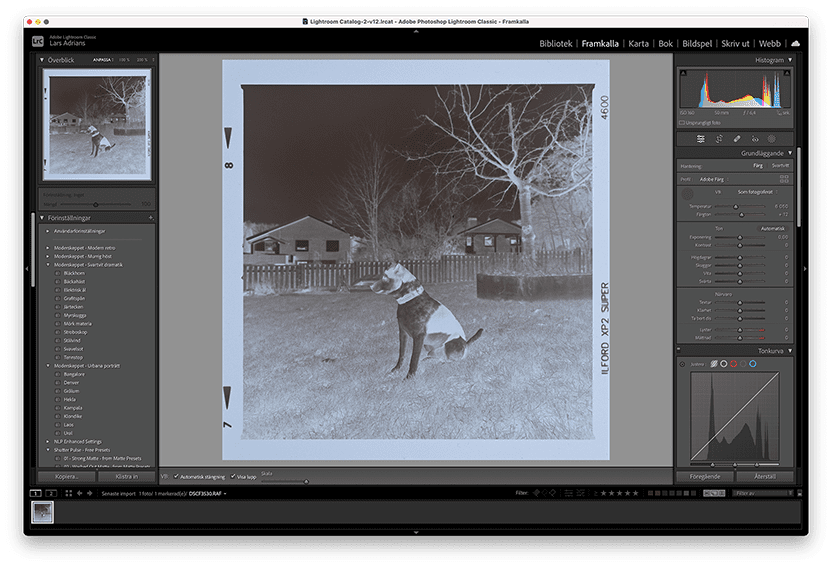Go forward with right arrow in filmstrip bar
Screen dimensions: 832x567
[90, 493]
